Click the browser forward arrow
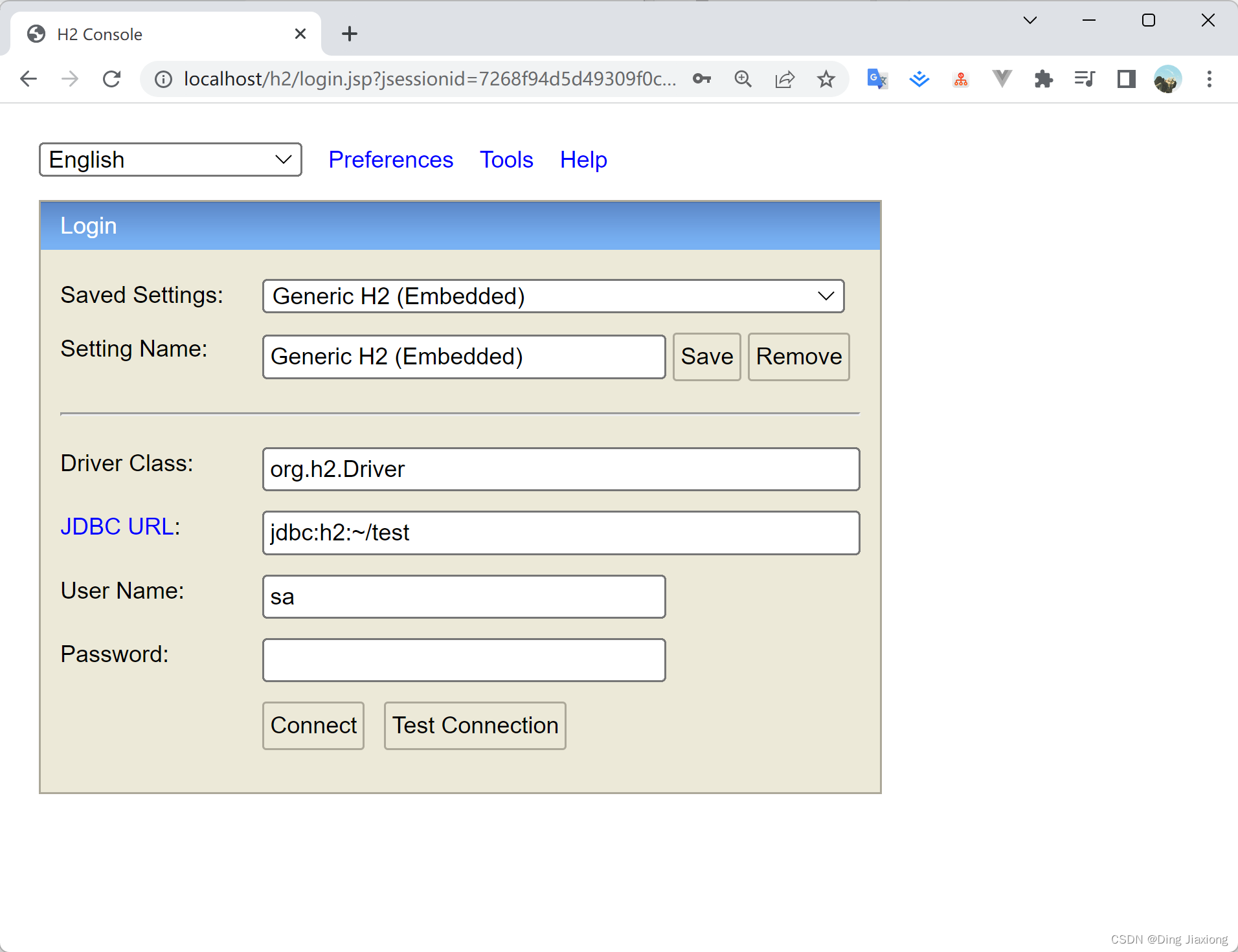The height and width of the screenshot is (952, 1238). coord(70,79)
